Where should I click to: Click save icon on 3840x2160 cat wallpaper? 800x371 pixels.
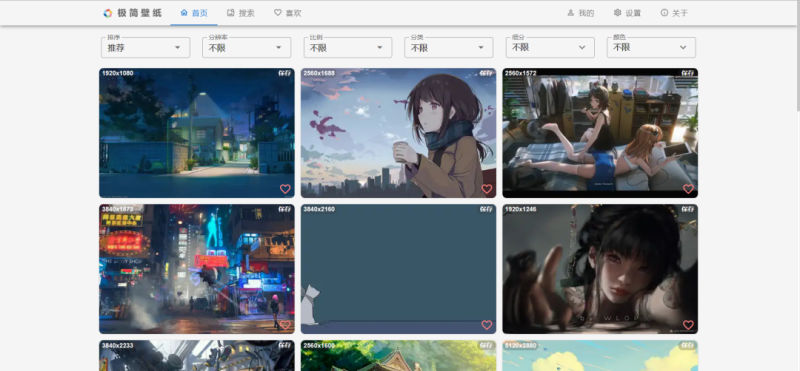[486, 209]
